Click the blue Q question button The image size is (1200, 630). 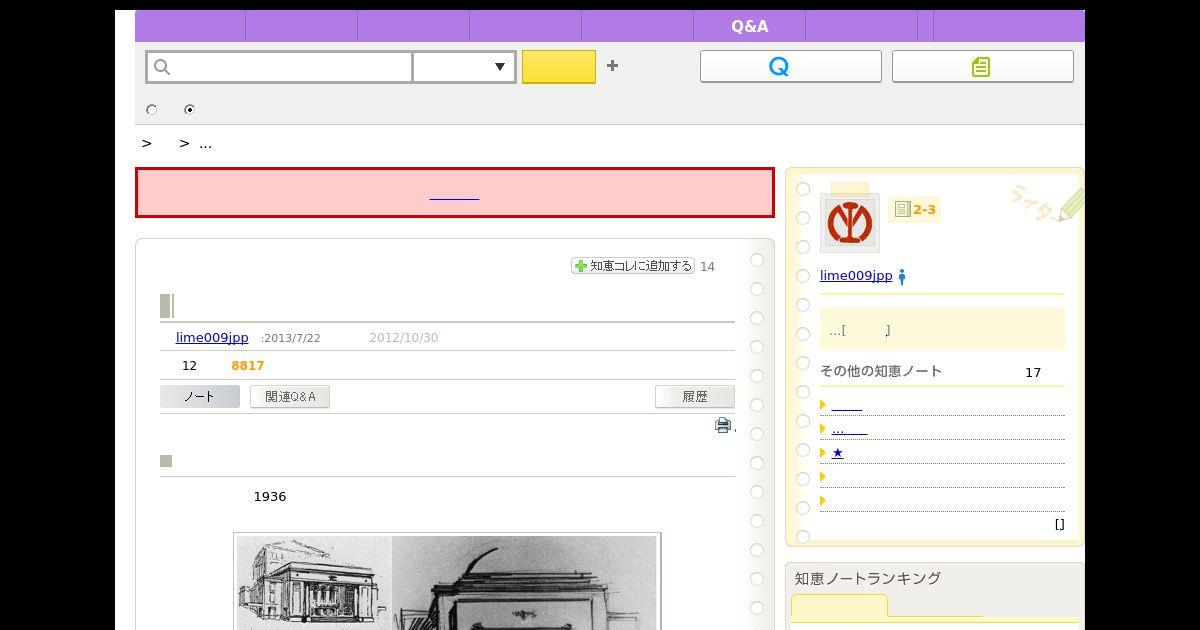790,66
